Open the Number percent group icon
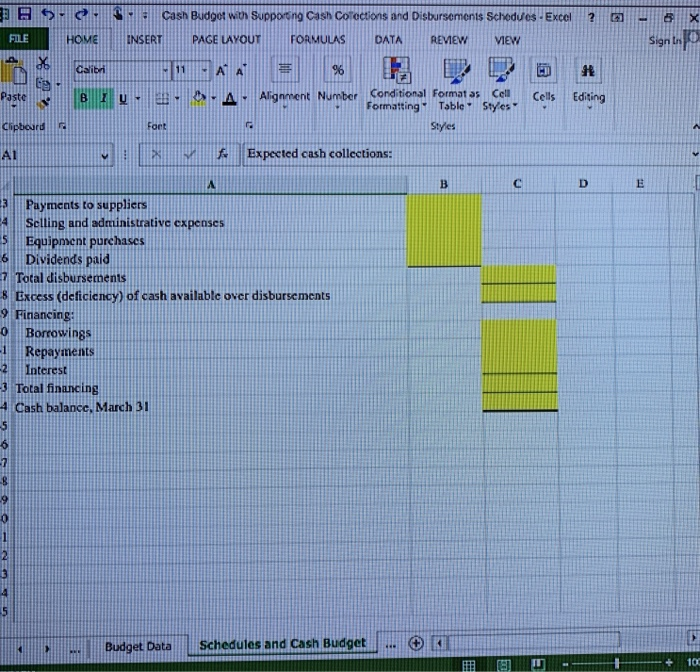The height and width of the screenshot is (672, 700). pyautogui.click(x=338, y=70)
